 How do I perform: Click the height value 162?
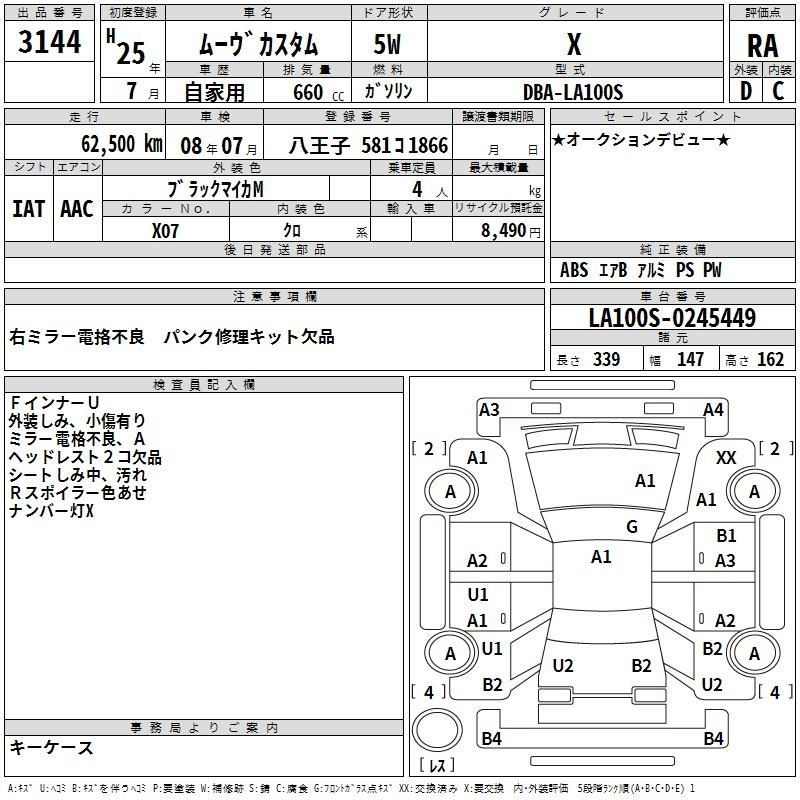(770, 359)
